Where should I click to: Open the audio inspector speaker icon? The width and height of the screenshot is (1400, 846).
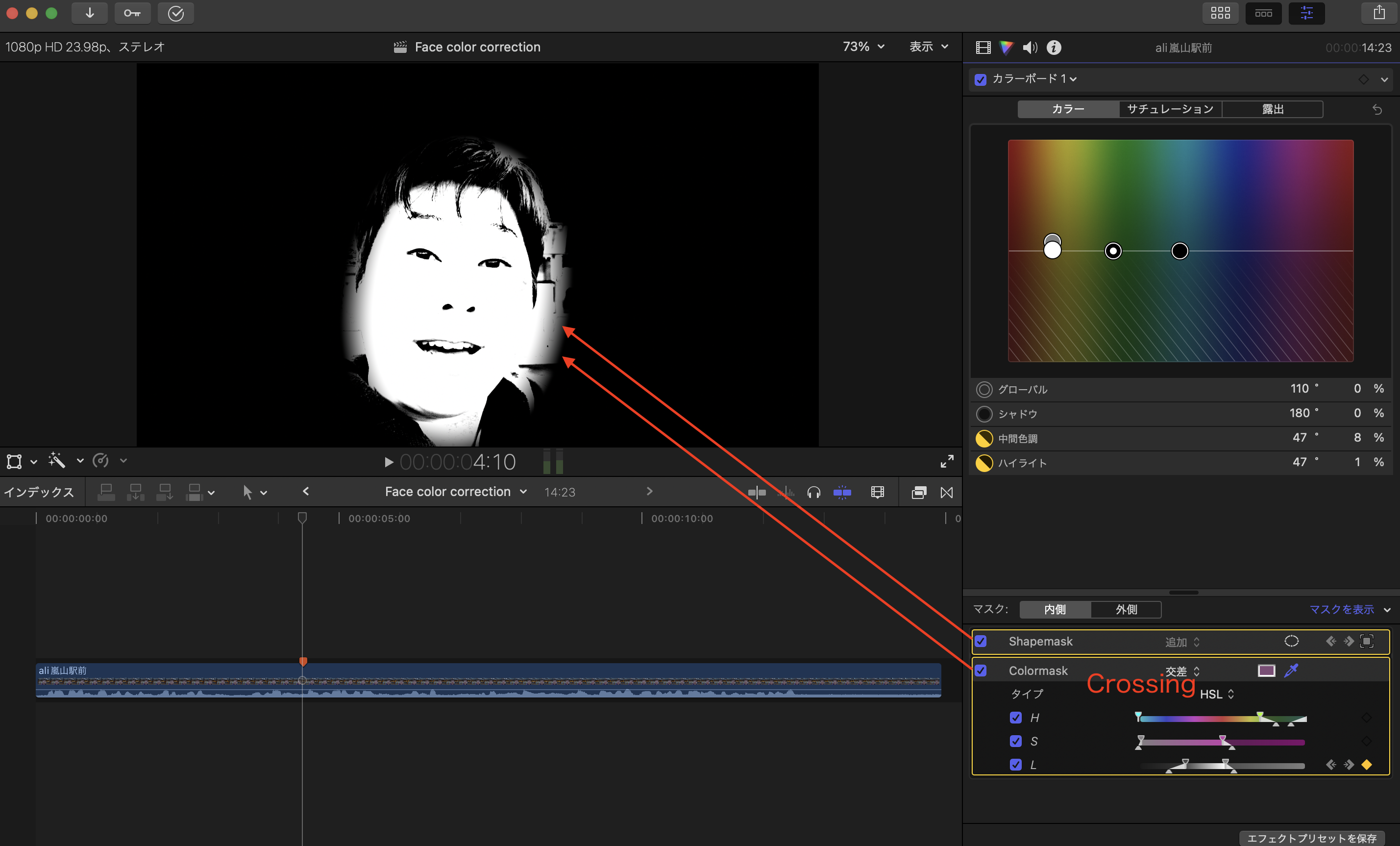1030,48
